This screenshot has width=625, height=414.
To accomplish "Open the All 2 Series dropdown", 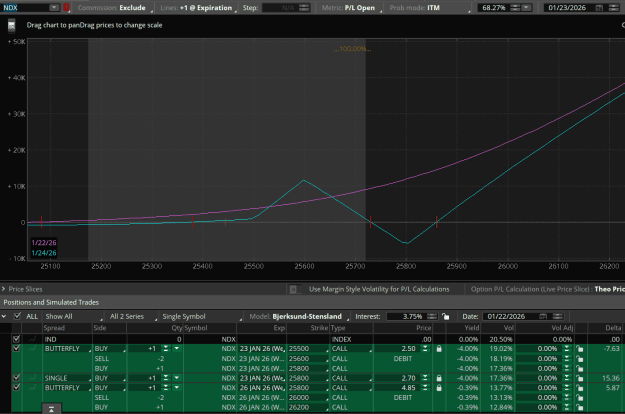I will [132, 316].
